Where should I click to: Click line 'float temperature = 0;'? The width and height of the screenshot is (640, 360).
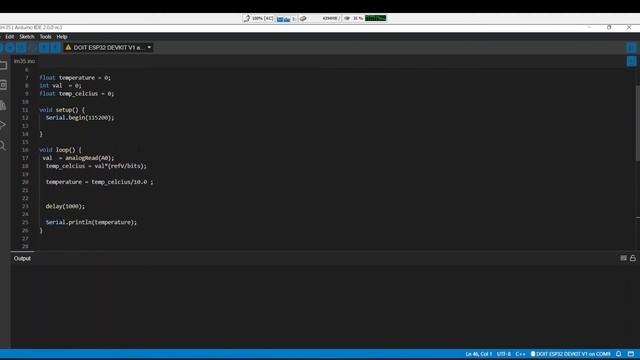tap(75, 78)
